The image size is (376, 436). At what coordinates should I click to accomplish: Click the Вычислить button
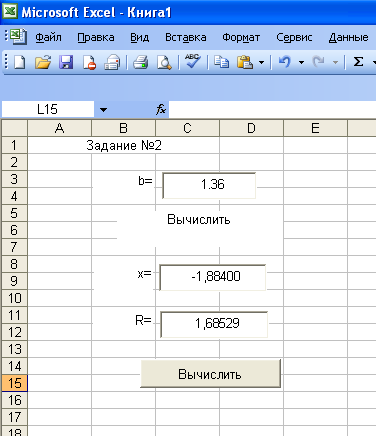coord(210,374)
